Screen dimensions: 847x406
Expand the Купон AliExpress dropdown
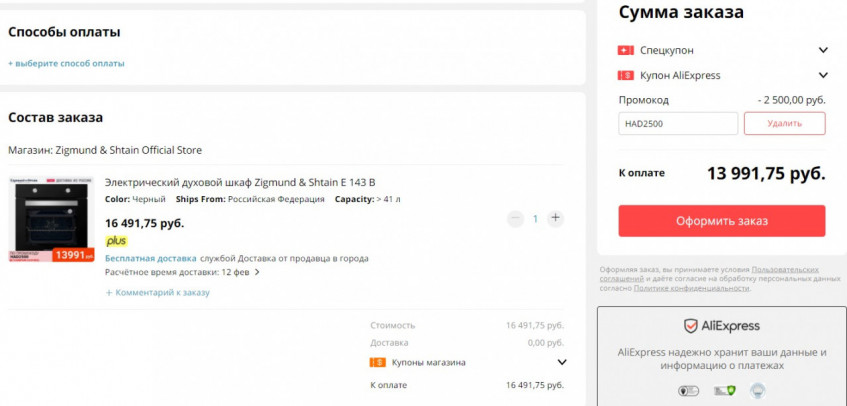pos(823,75)
